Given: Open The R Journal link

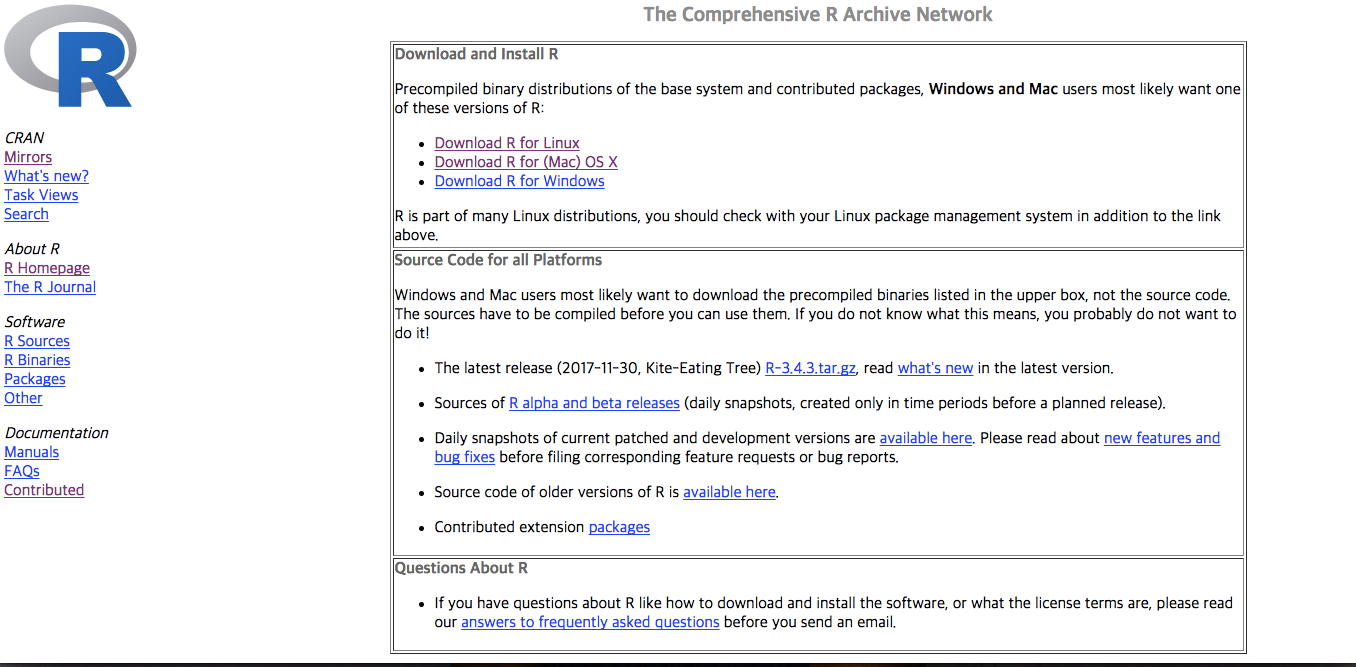Looking at the screenshot, I should click(50, 287).
